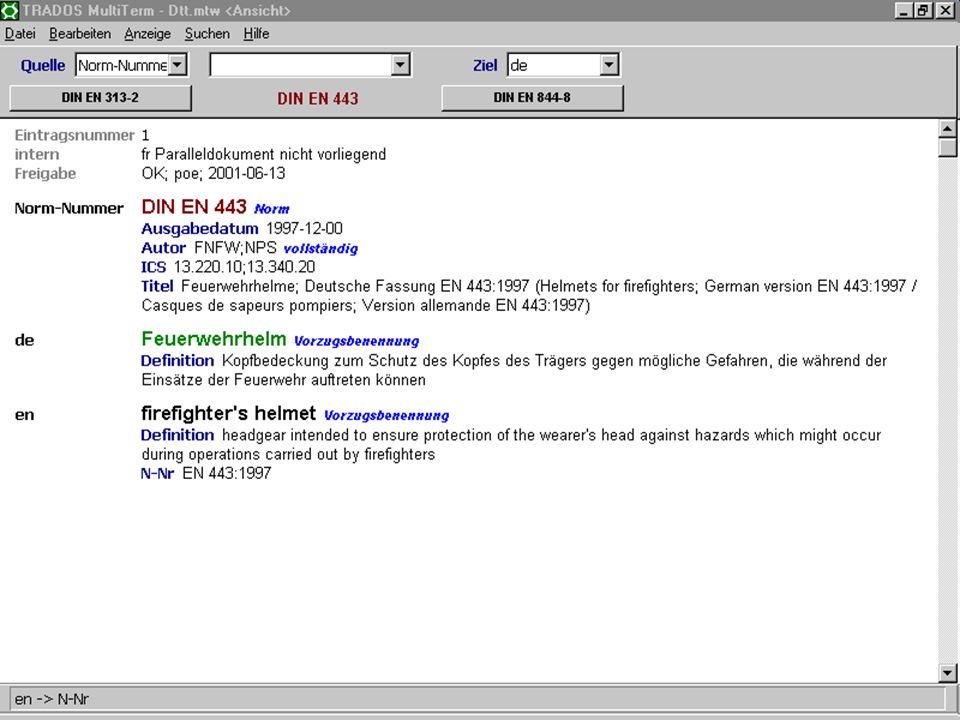Click the Freigabe value 'OK; poe; 2001-06-13'
The height and width of the screenshot is (720, 960).
click(213, 173)
